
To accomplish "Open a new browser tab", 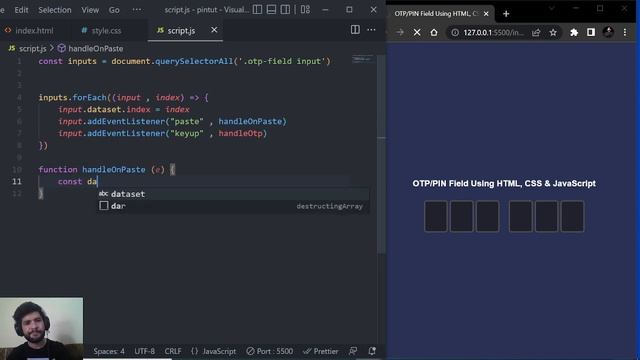I will tap(506, 14).
